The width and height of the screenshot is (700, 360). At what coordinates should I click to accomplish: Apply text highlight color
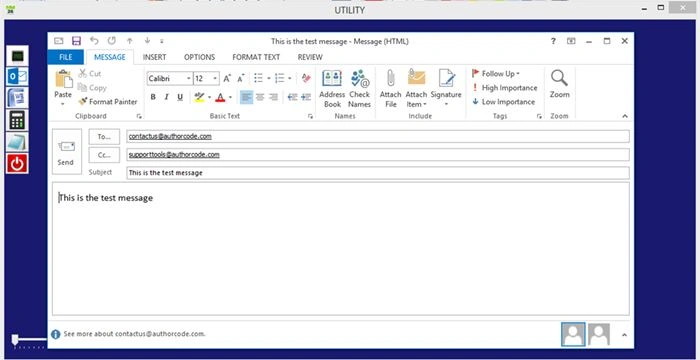click(x=200, y=97)
